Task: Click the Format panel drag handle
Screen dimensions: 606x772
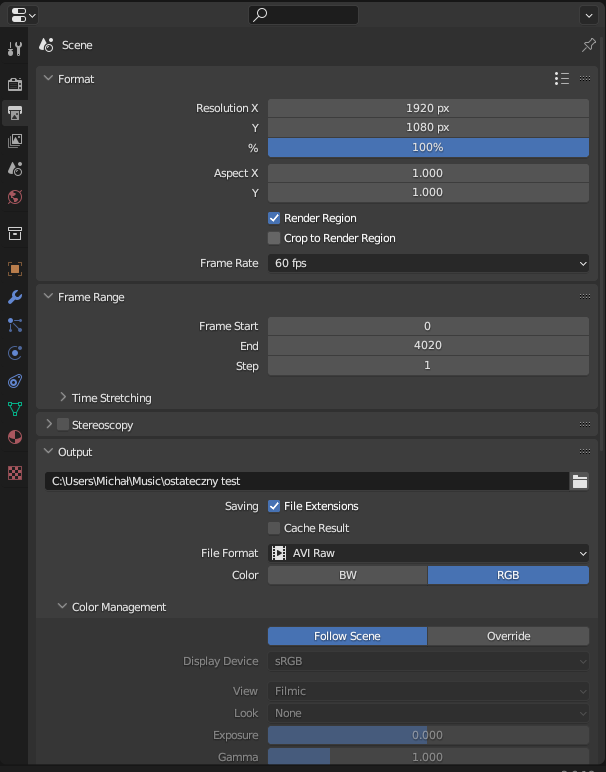Action: (x=585, y=79)
